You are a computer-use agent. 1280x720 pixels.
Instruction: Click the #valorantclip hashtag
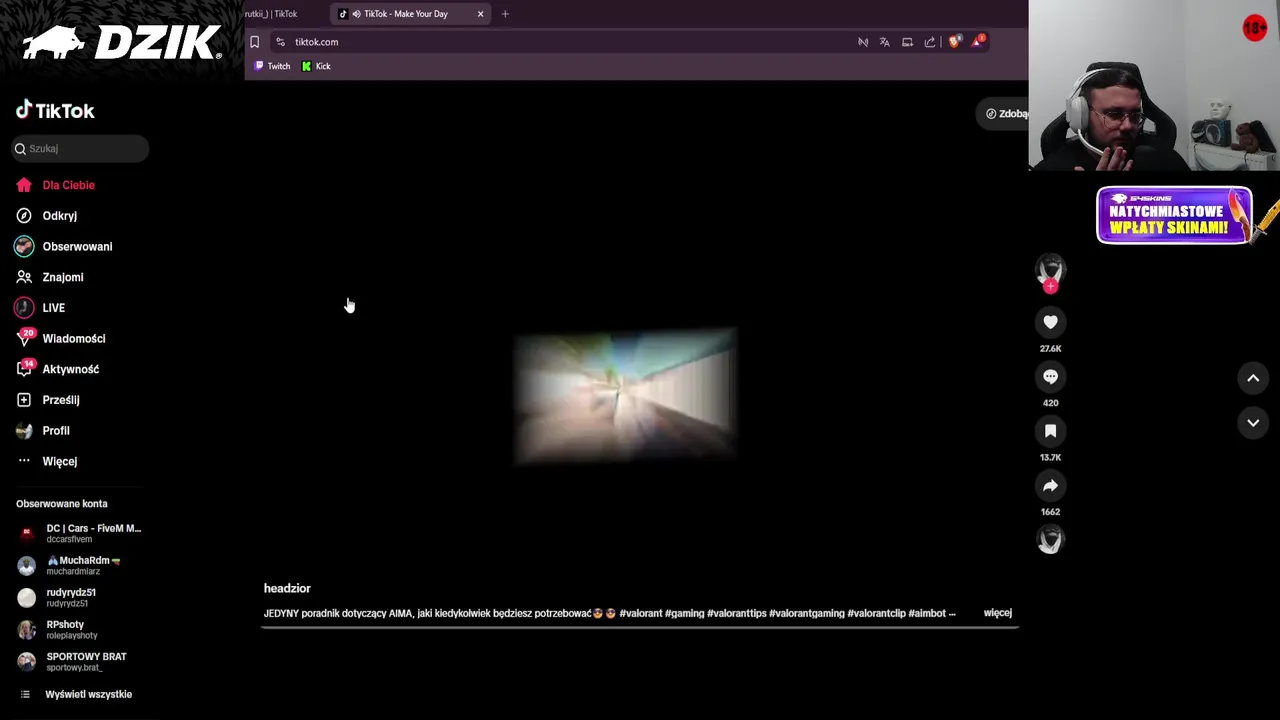pos(876,613)
